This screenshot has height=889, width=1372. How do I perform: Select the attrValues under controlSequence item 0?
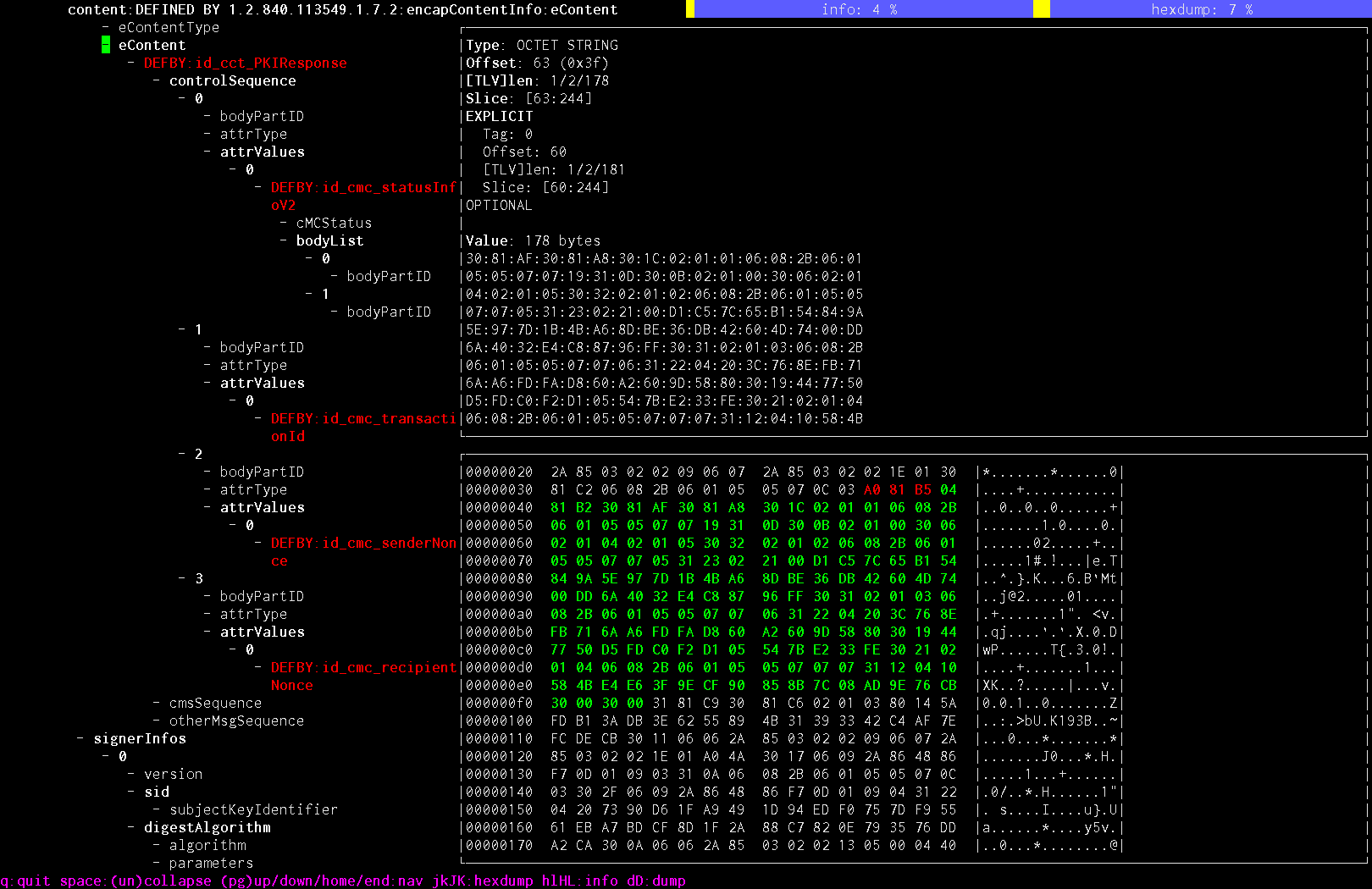262,152
